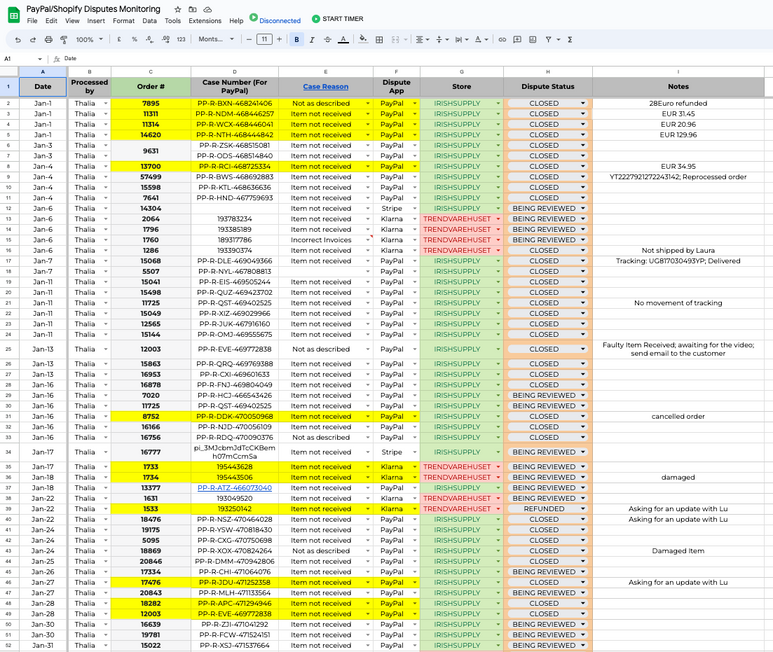Toggle Strikethrough formatting
The width and height of the screenshot is (773, 652).
pyautogui.click(x=327, y=40)
